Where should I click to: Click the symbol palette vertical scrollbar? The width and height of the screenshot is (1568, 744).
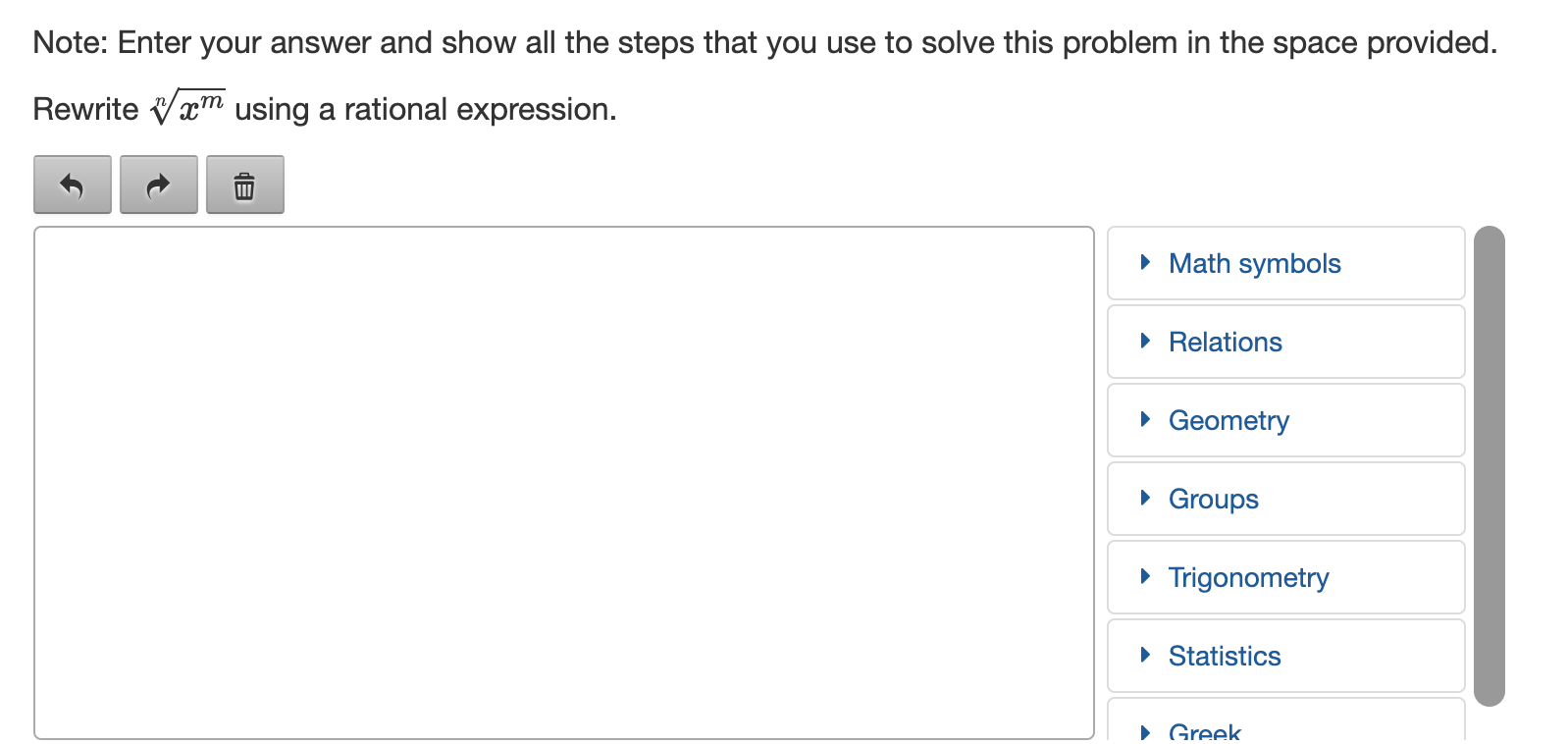[x=1490, y=466]
